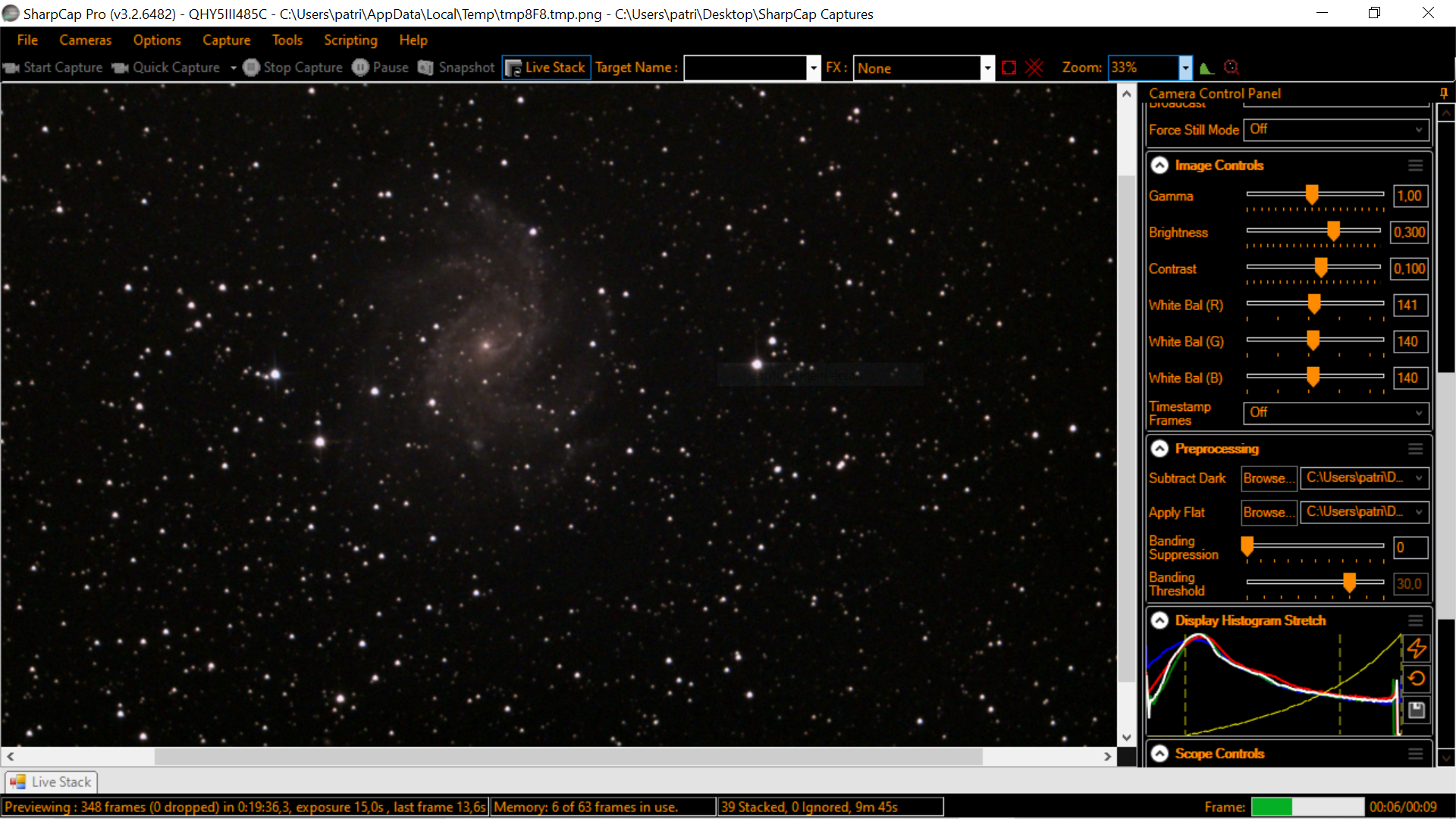The width and height of the screenshot is (1456, 819).
Task: Adjust the Brightness slider handle
Action: [1333, 231]
